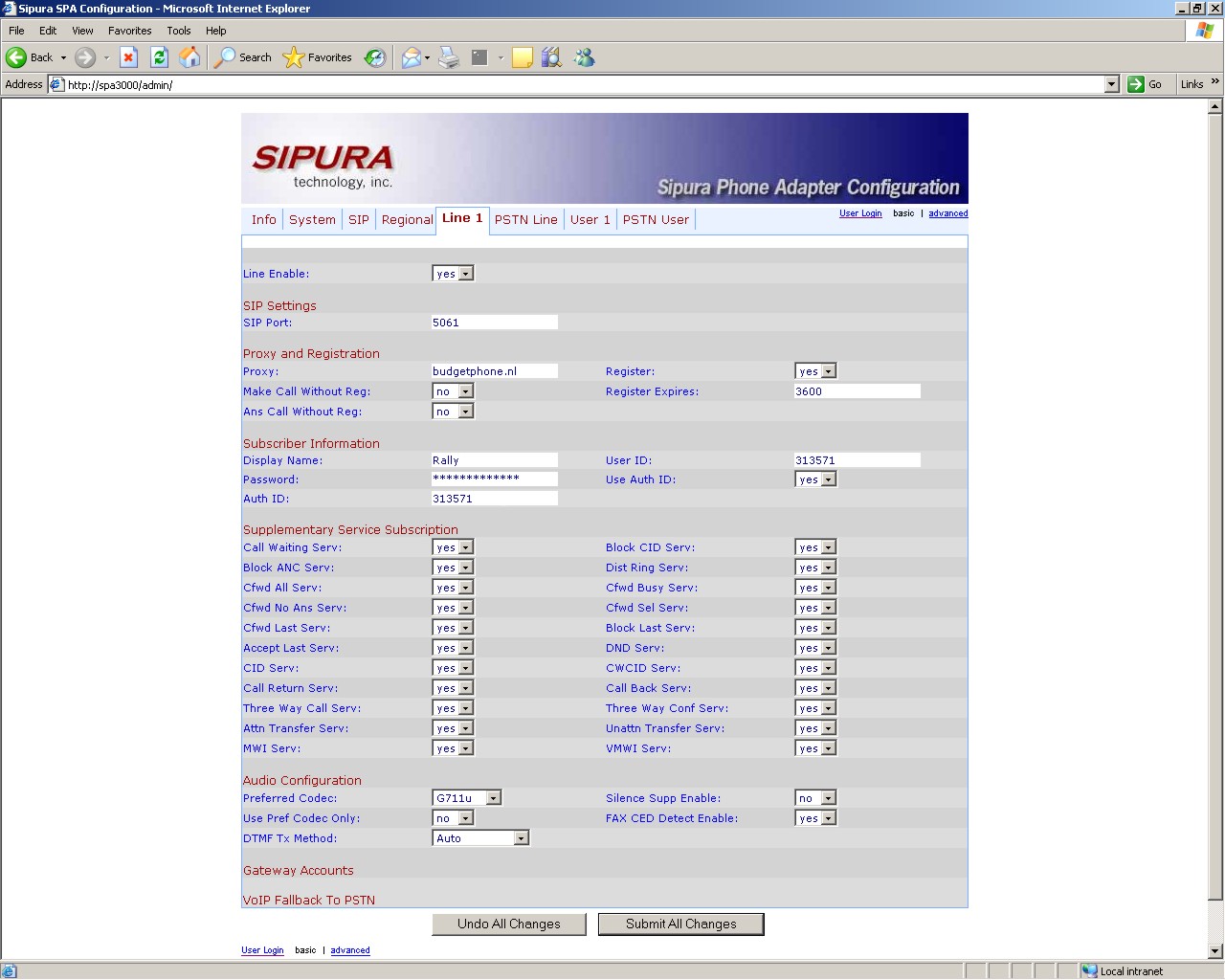The width and height of the screenshot is (1225, 980).
Task: Click the User ID input field
Action: click(857, 460)
